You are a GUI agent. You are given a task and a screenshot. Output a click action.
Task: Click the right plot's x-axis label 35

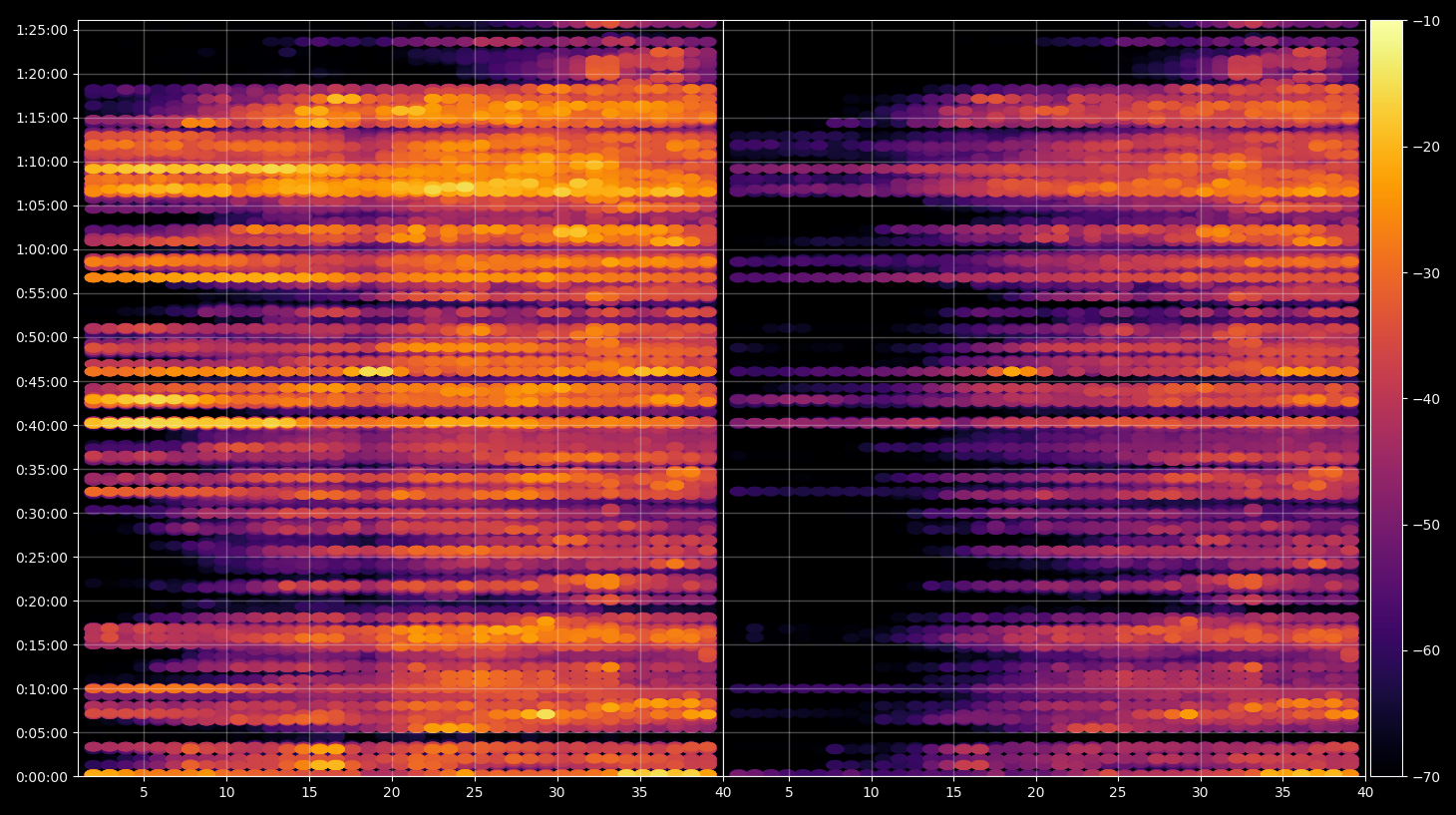click(x=1282, y=793)
